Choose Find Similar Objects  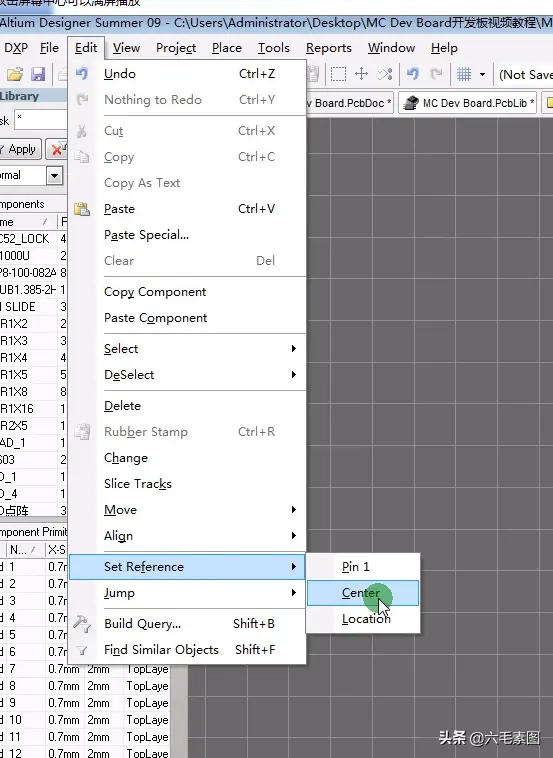coord(187,650)
